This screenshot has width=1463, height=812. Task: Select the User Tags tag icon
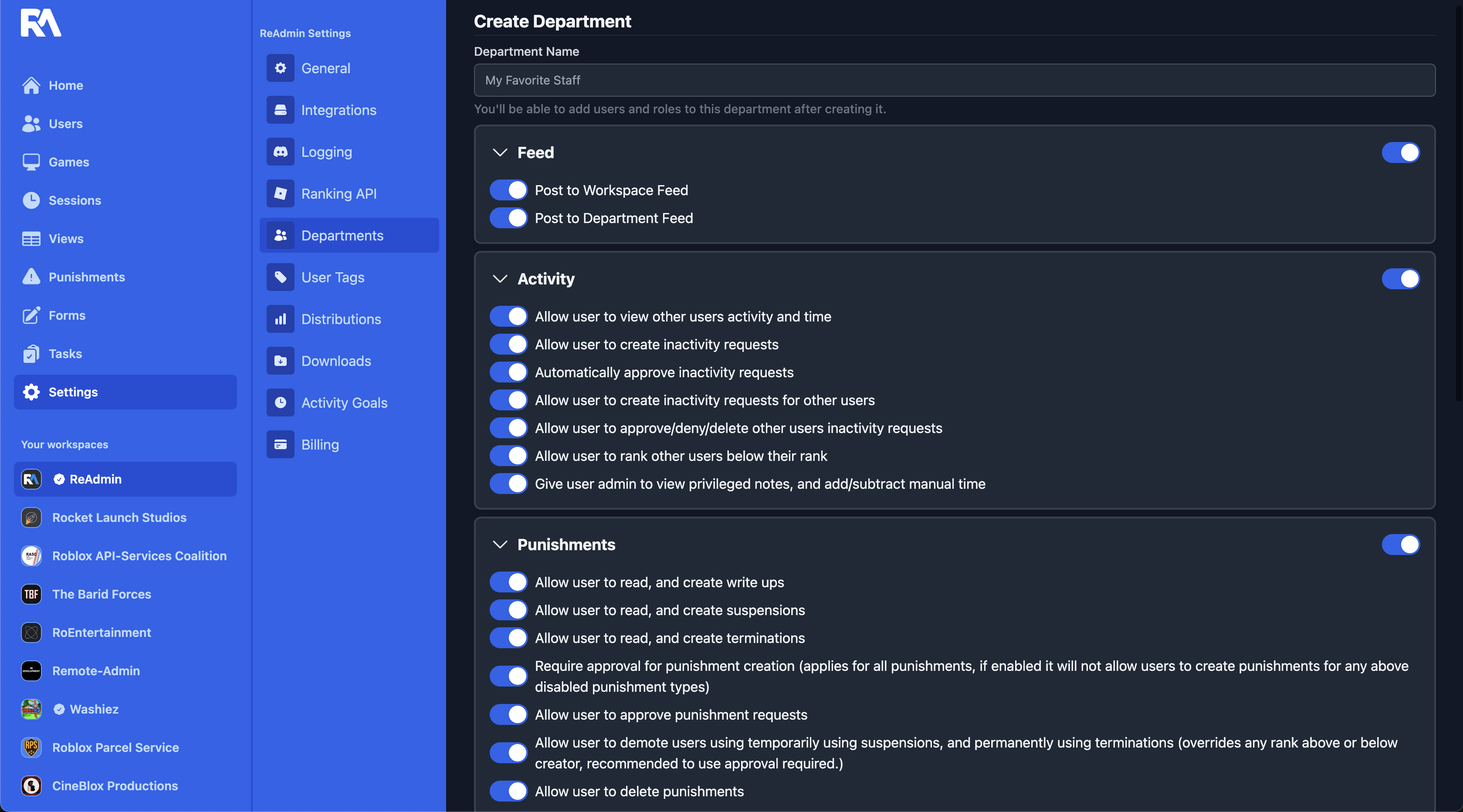tap(280, 277)
